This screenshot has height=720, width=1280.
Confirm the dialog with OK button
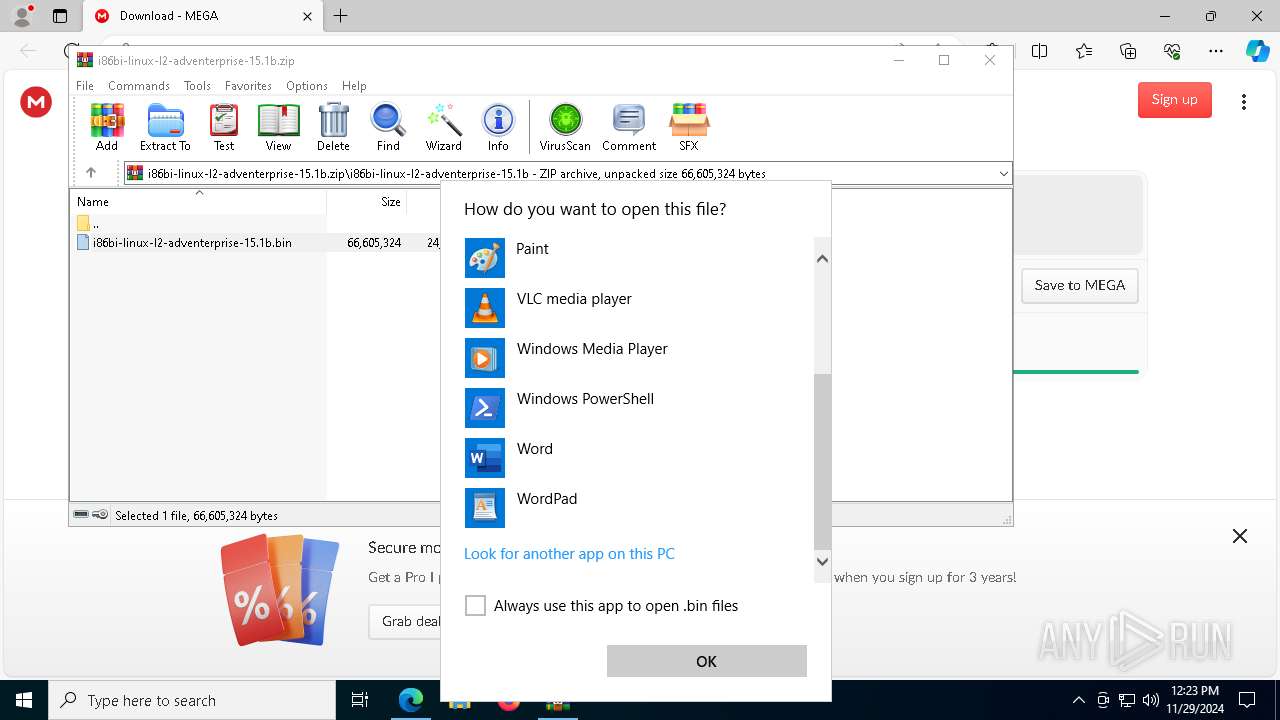(707, 661)
